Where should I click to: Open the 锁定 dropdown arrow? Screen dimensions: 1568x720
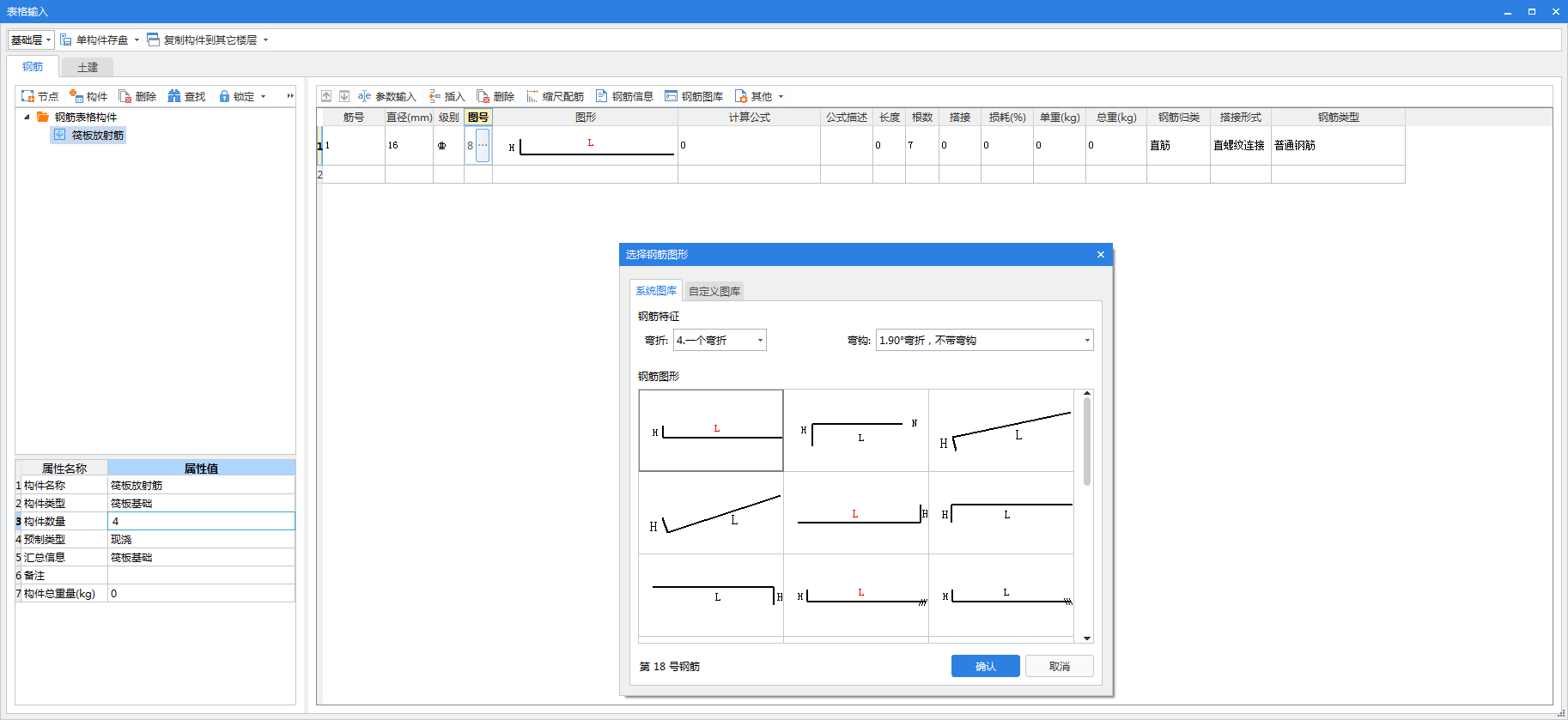pos(263,97)
